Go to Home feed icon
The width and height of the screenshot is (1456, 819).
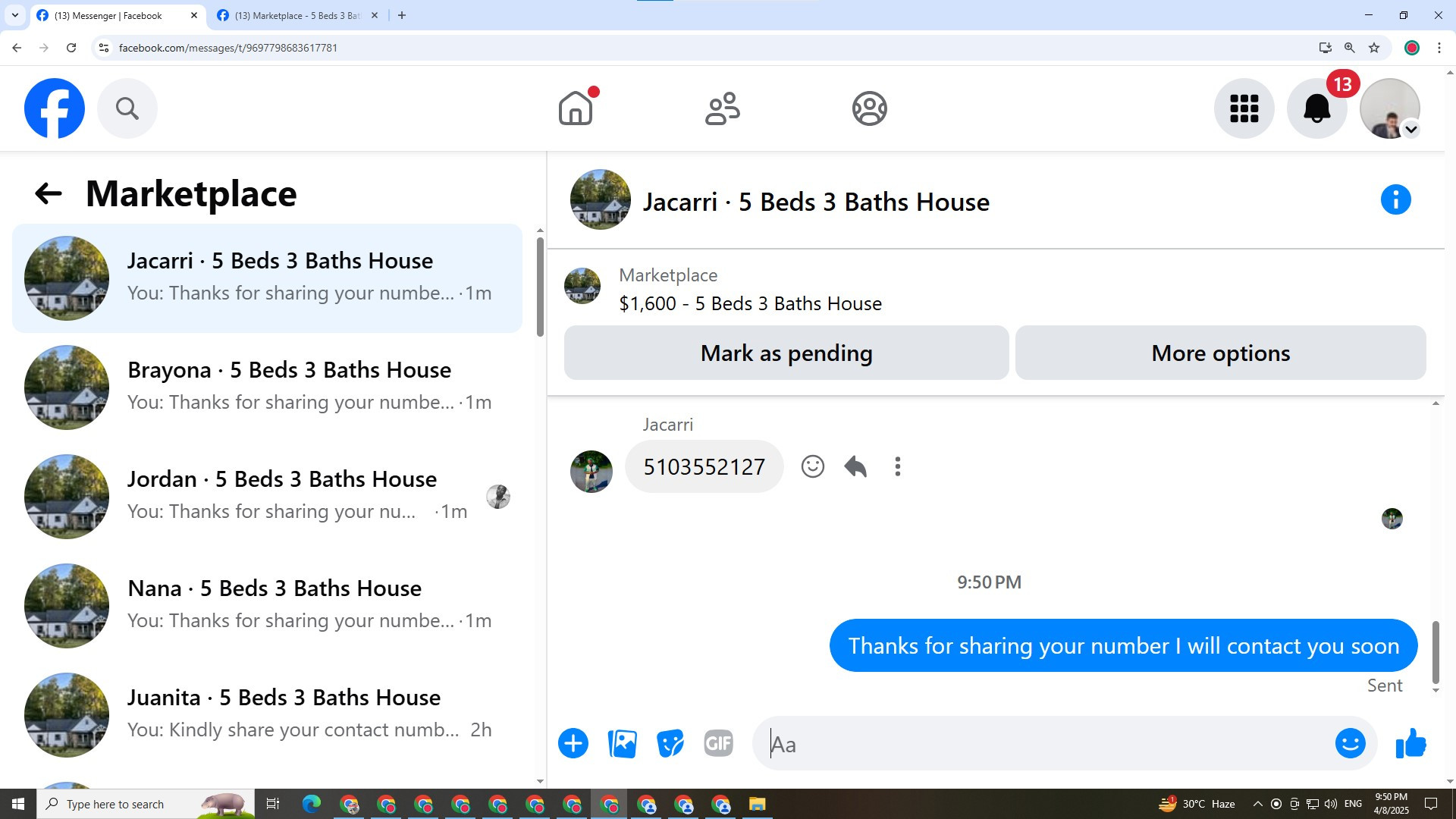(576, 108)
